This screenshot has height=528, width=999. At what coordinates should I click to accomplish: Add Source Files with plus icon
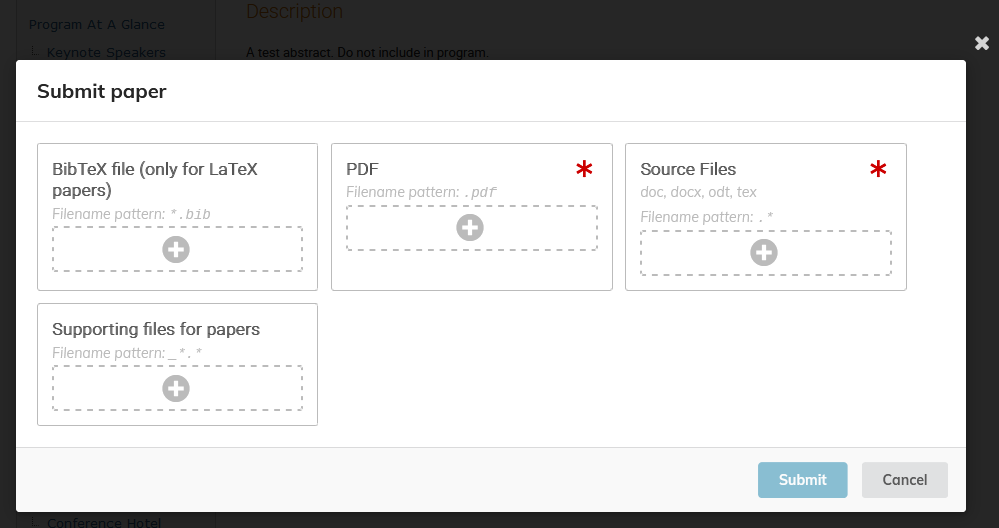coord(764,252)
